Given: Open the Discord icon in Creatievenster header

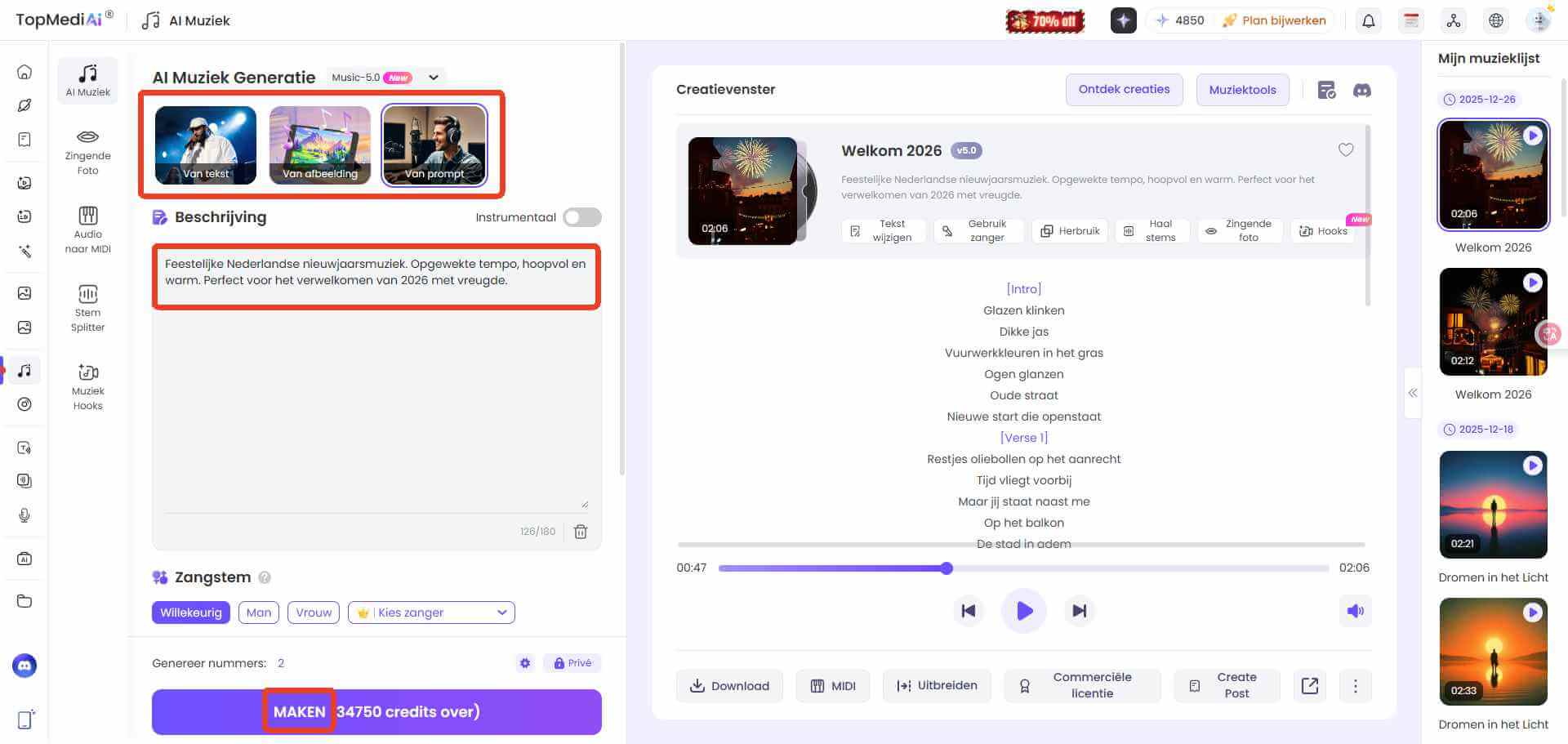Looking at the screenshot, I should (1361, 90).
